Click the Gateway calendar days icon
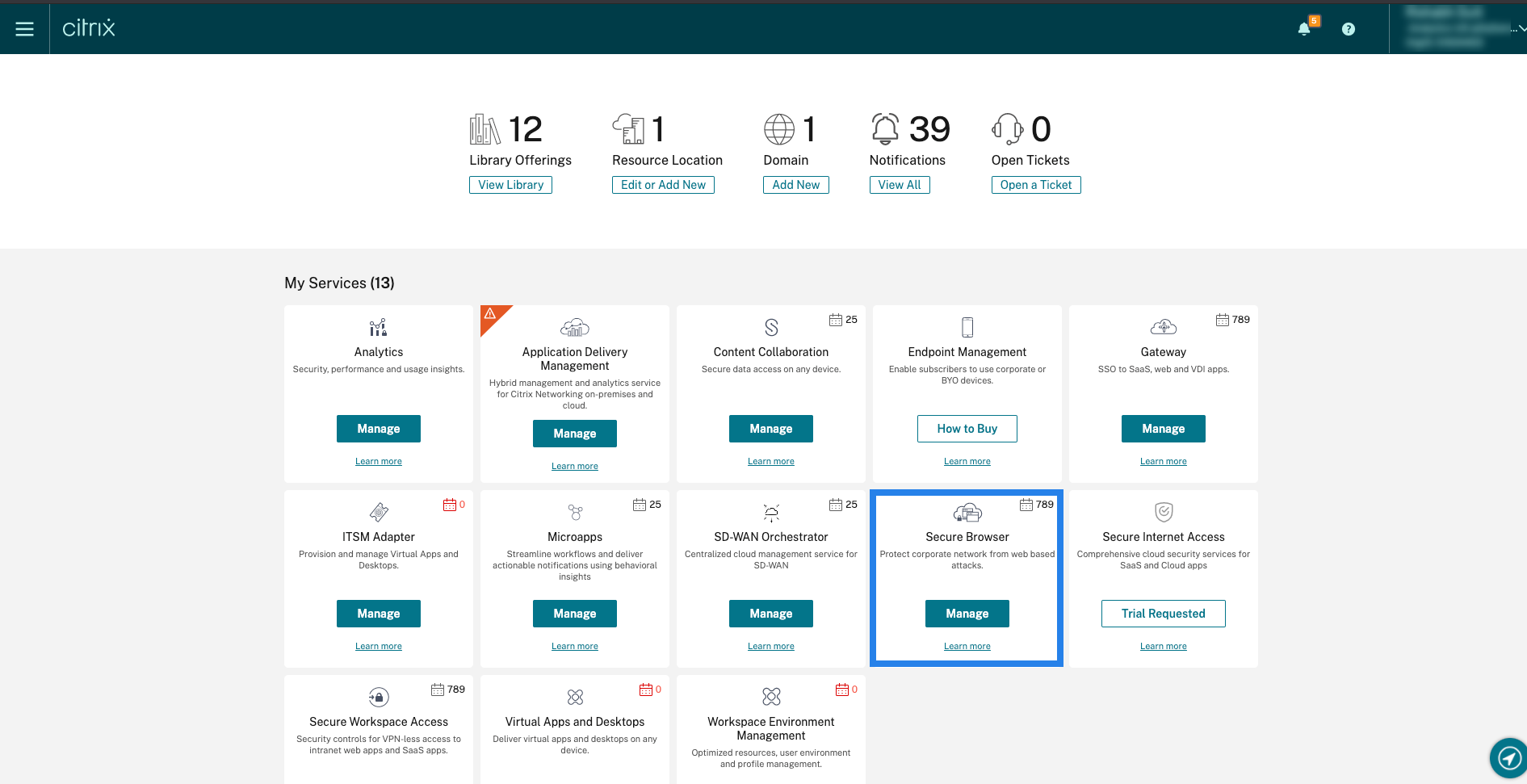1527x784 pixels. pyautogui.click(x=1223, y=320)
